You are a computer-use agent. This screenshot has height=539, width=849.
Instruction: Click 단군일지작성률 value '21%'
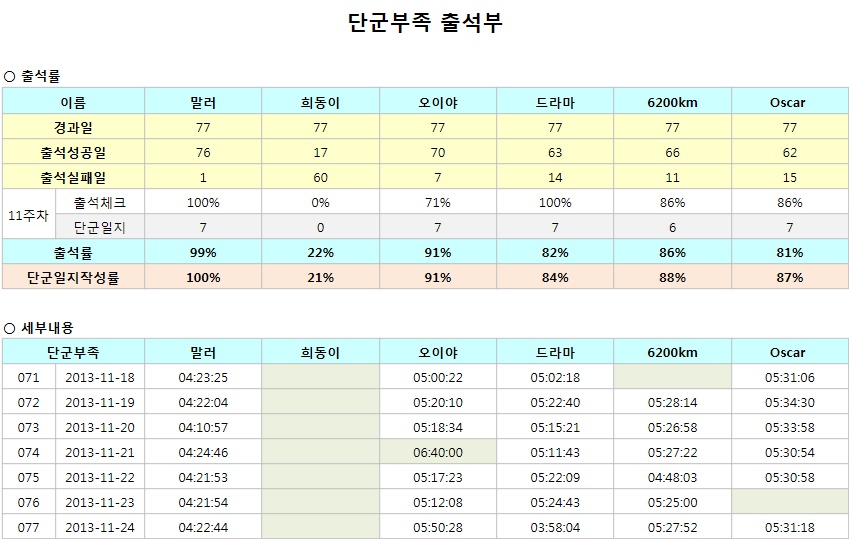[x=320, y=277]
